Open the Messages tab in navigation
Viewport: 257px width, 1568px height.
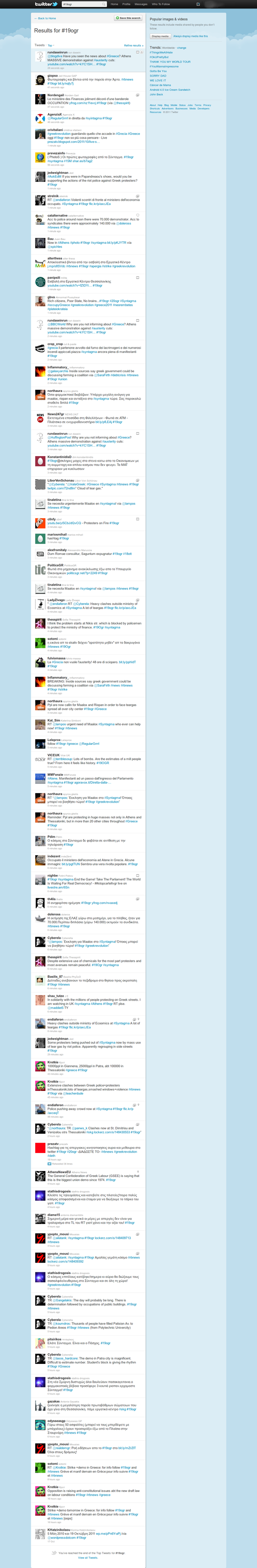tap(140, 4)
